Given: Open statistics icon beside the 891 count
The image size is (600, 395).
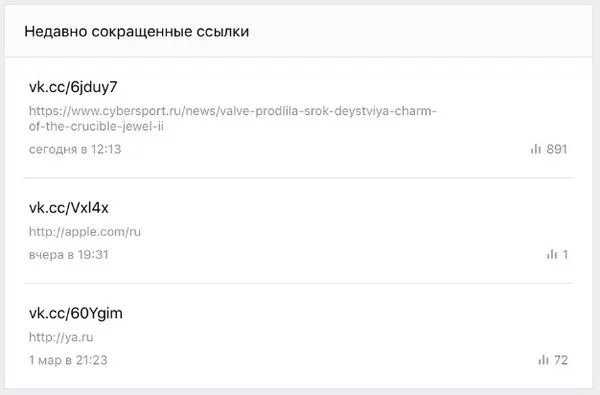Looking at the screenshot, I should tap(536, 149).
